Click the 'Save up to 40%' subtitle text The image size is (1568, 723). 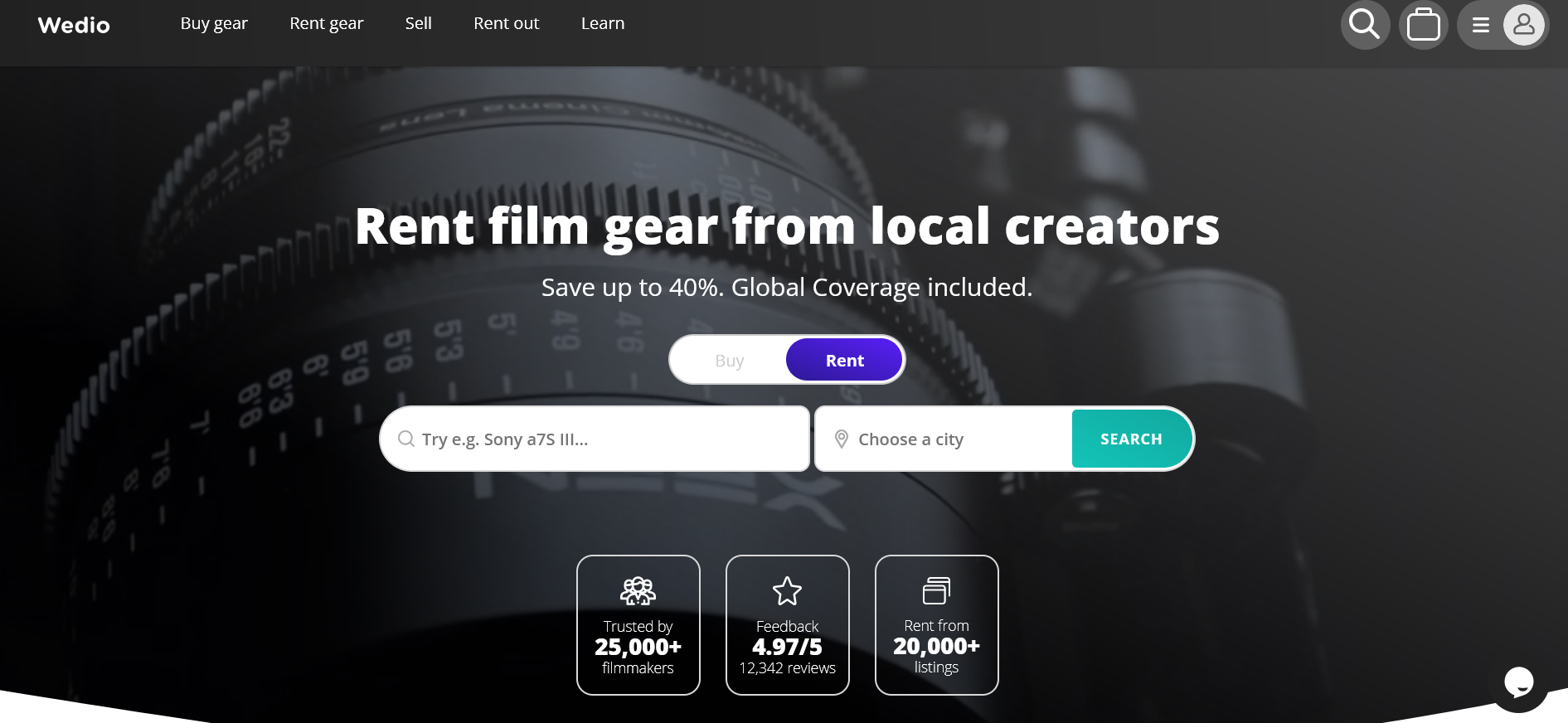point(787,287)
